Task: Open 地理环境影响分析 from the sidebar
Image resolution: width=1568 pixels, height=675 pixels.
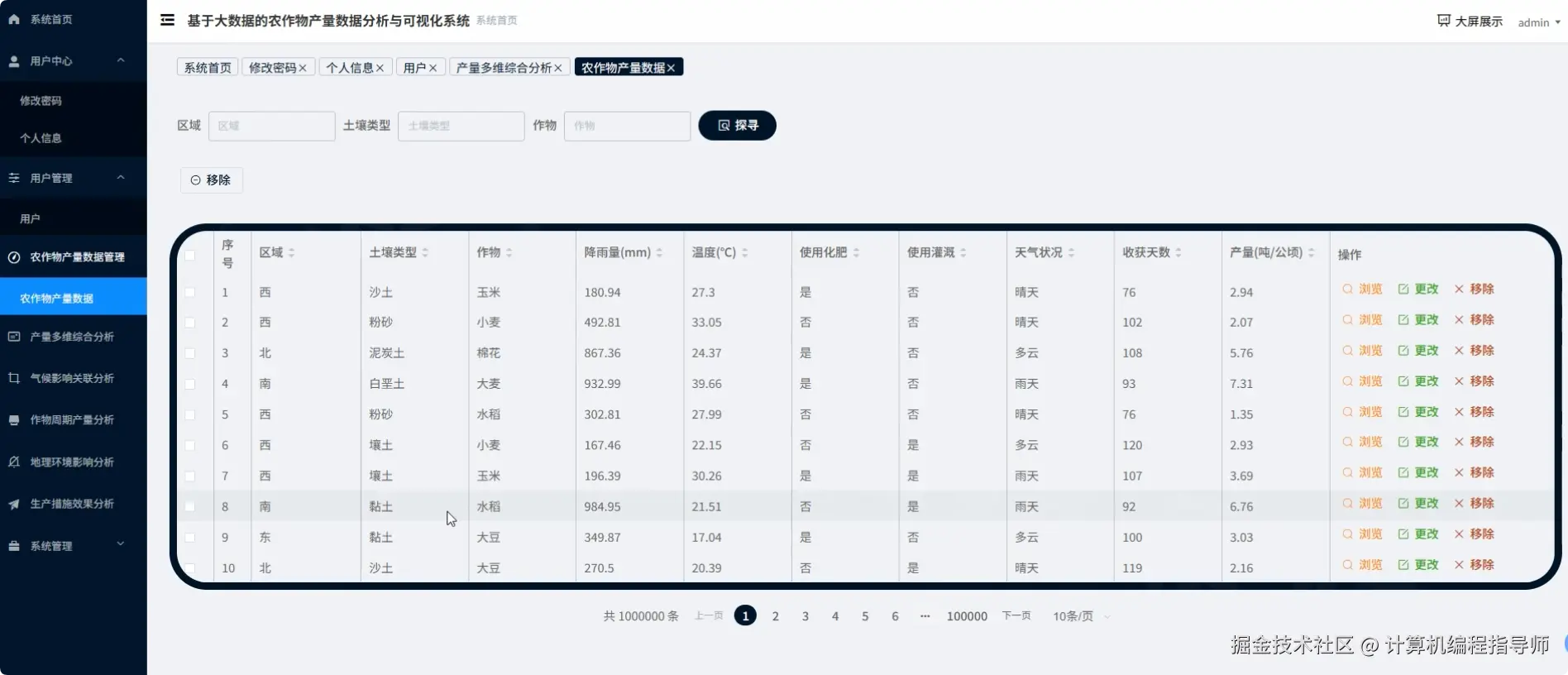Action: (x=74, y=462)
